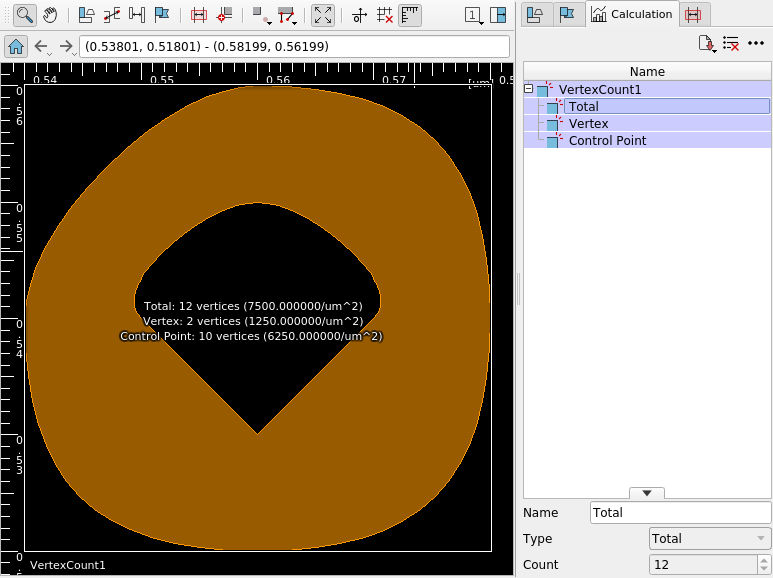This screenshot has height=578, width=773.
Task: Collapse the VertexCount1 tree node
Action: click(x=528, y=89)
